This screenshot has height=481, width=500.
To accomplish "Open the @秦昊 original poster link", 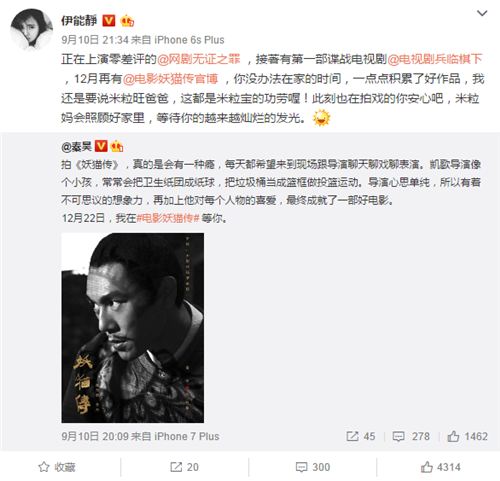I will (x=76, y=146).
